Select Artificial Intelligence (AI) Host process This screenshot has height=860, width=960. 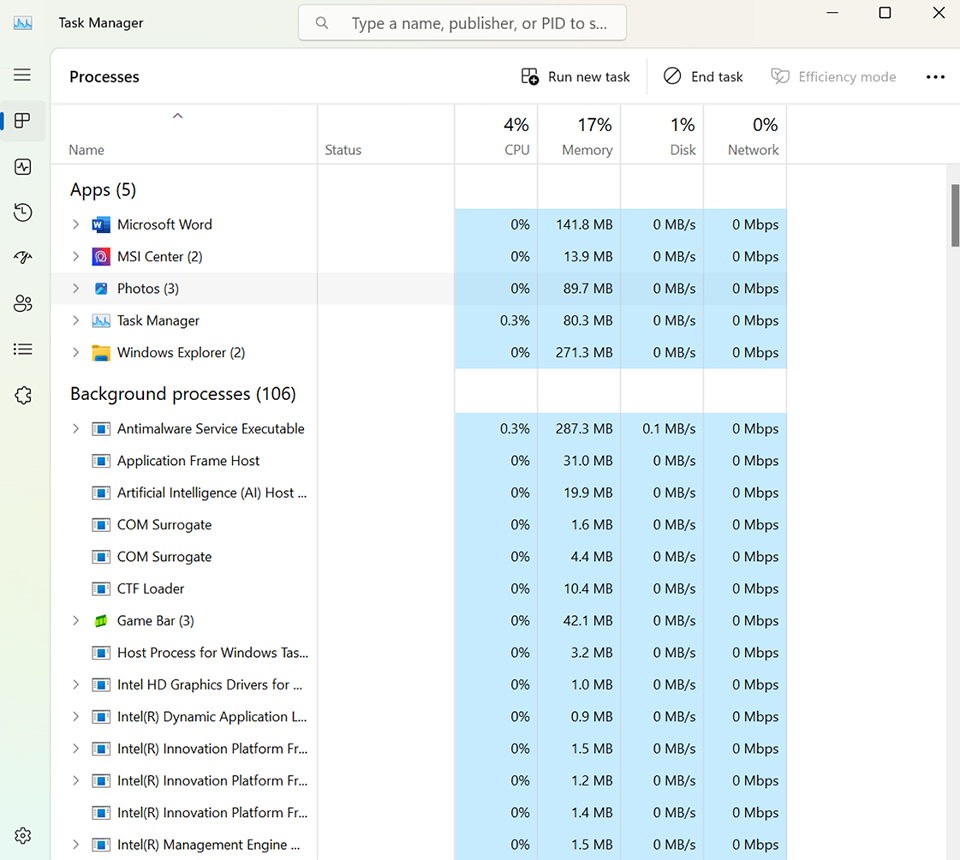coord(419,493)
